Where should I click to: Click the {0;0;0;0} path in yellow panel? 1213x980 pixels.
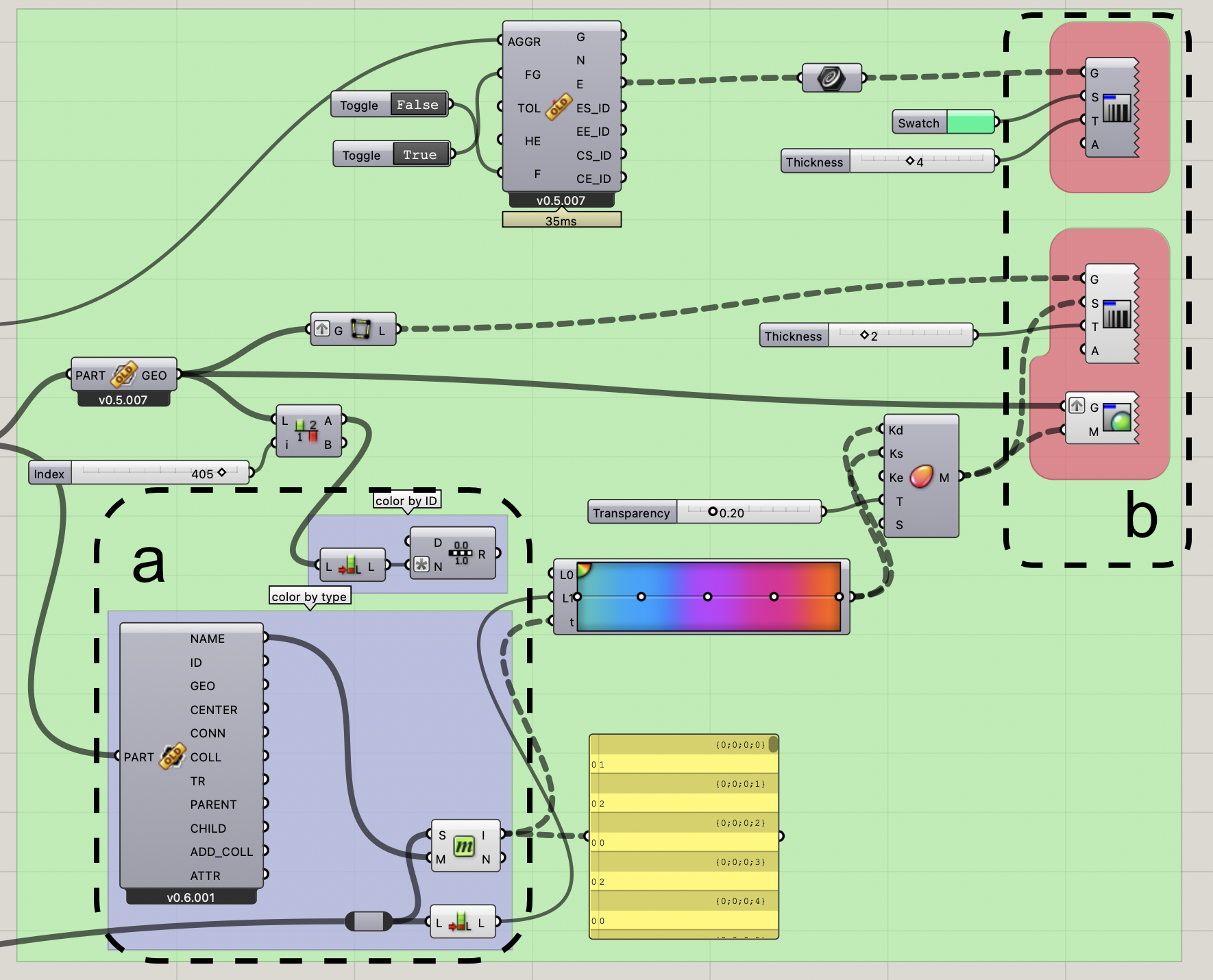click(x=740, y=744)
